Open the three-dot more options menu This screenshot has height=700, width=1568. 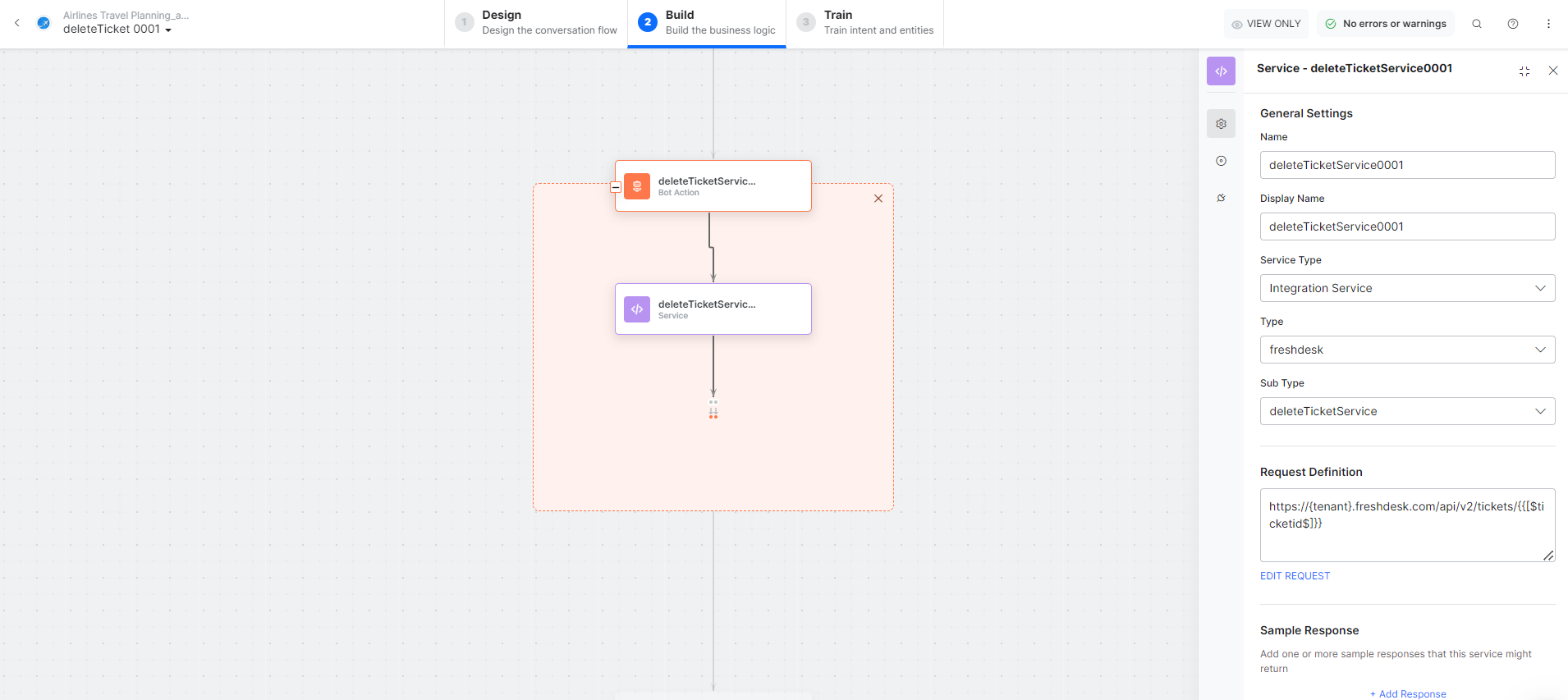click(1548, 24)
